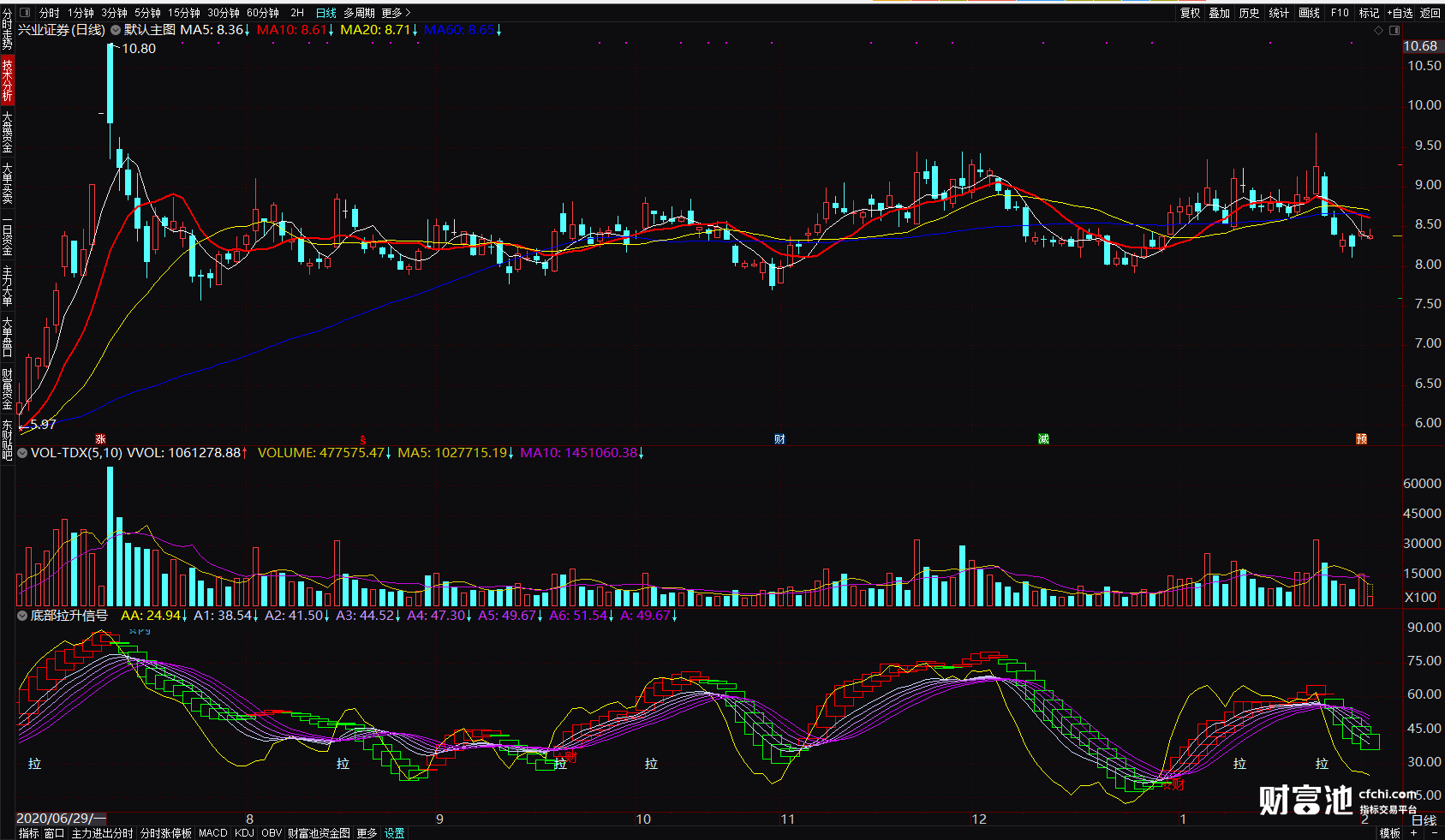The width and height of the screenshot is (1445, 840).
Task: Switch to the 分时 timeframe
Action: (49, 13)
